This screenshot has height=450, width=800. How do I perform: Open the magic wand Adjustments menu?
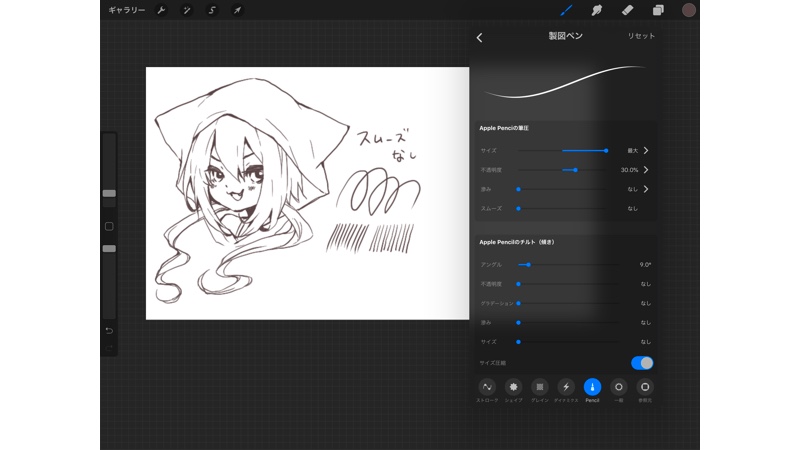click(187, 10)
